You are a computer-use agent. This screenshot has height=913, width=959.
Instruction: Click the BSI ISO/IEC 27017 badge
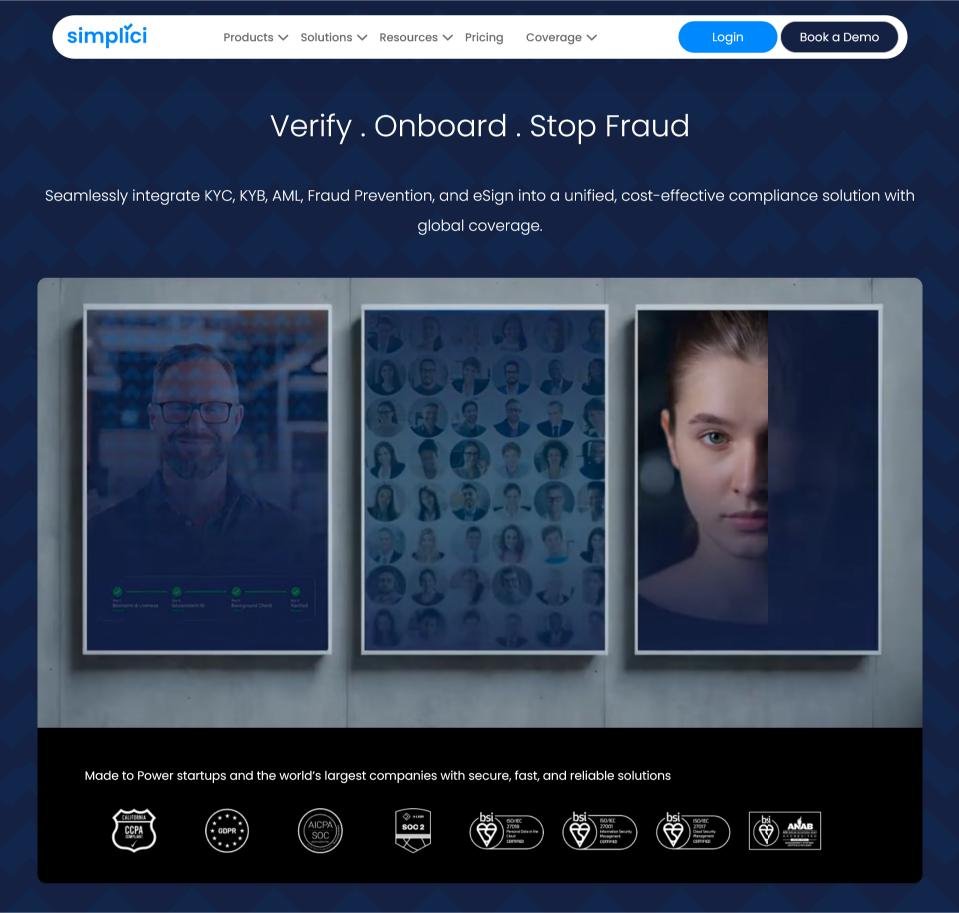point(692,830)
